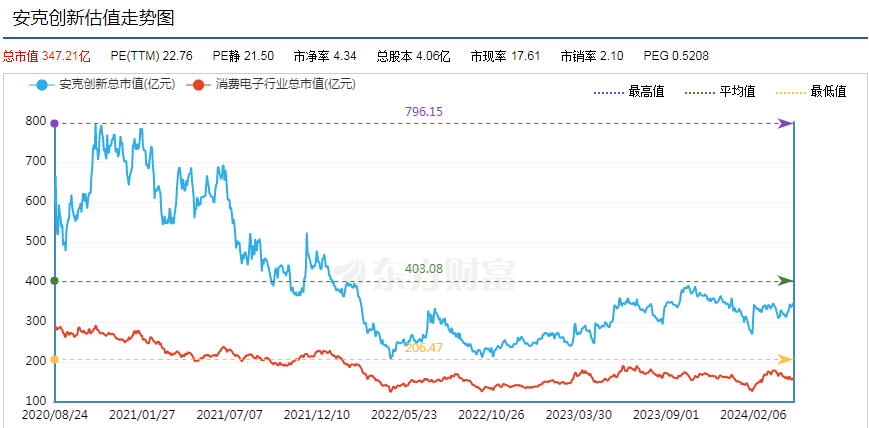Screen dimensions: 869x428
Task: Select the yellow dot at the 200 axis mark
Action: [54, 359]
